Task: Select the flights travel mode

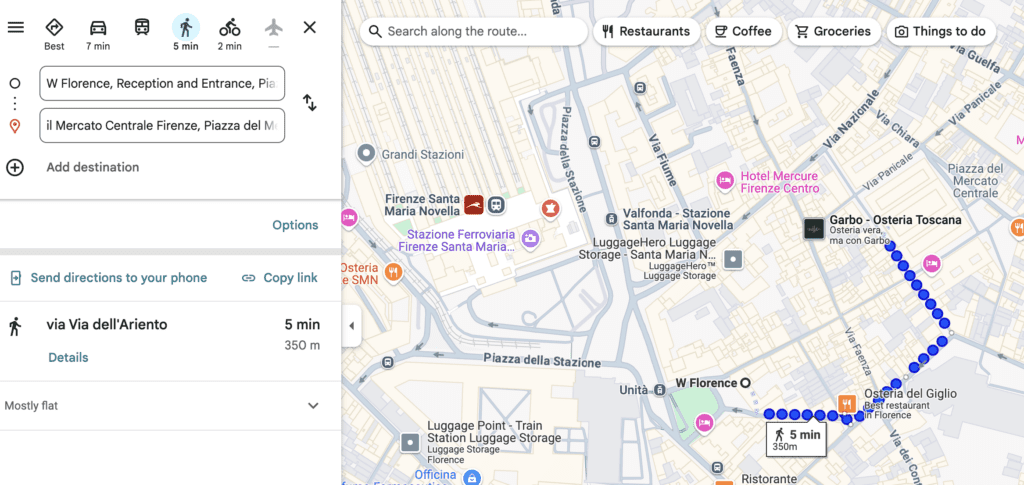Action: coord(274,27)
